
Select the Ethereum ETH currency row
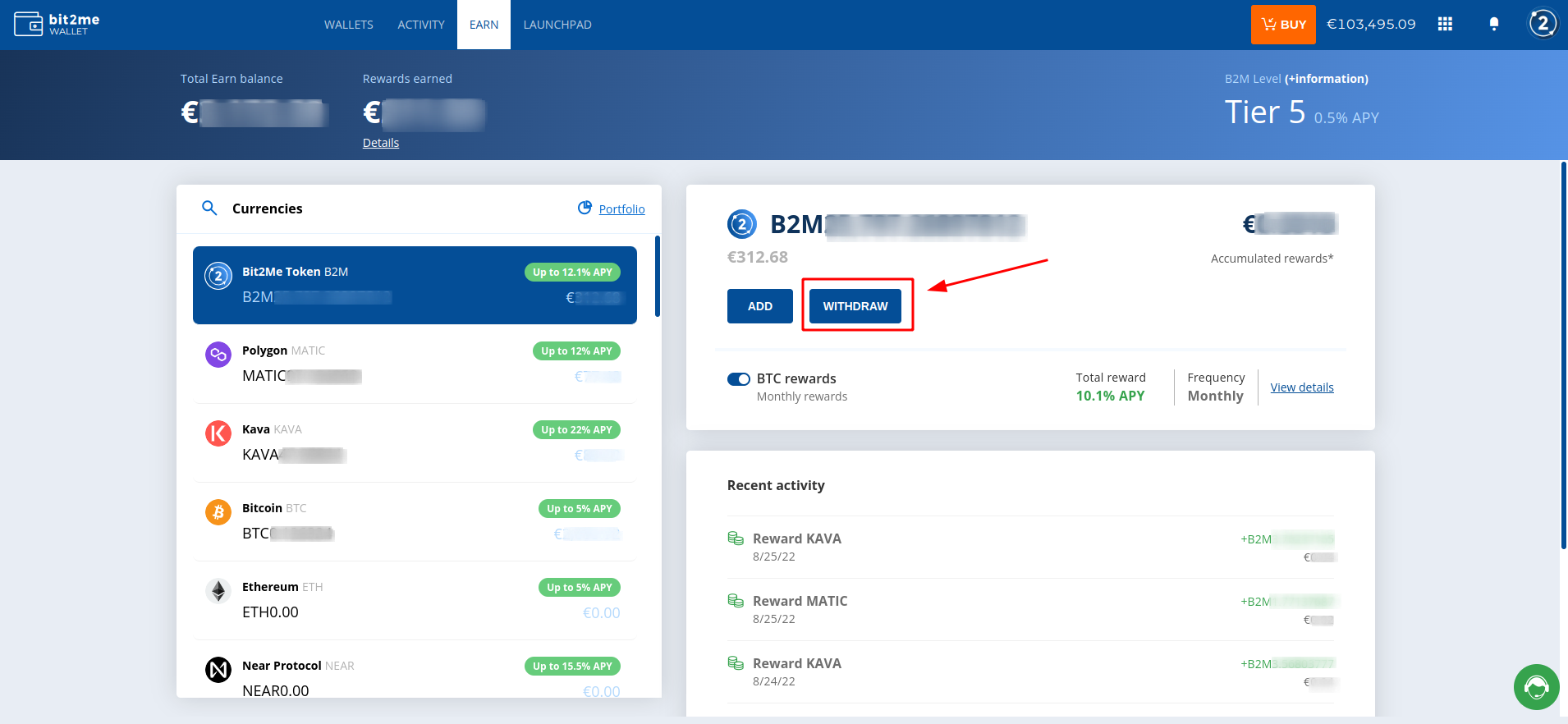click(415, 600)
